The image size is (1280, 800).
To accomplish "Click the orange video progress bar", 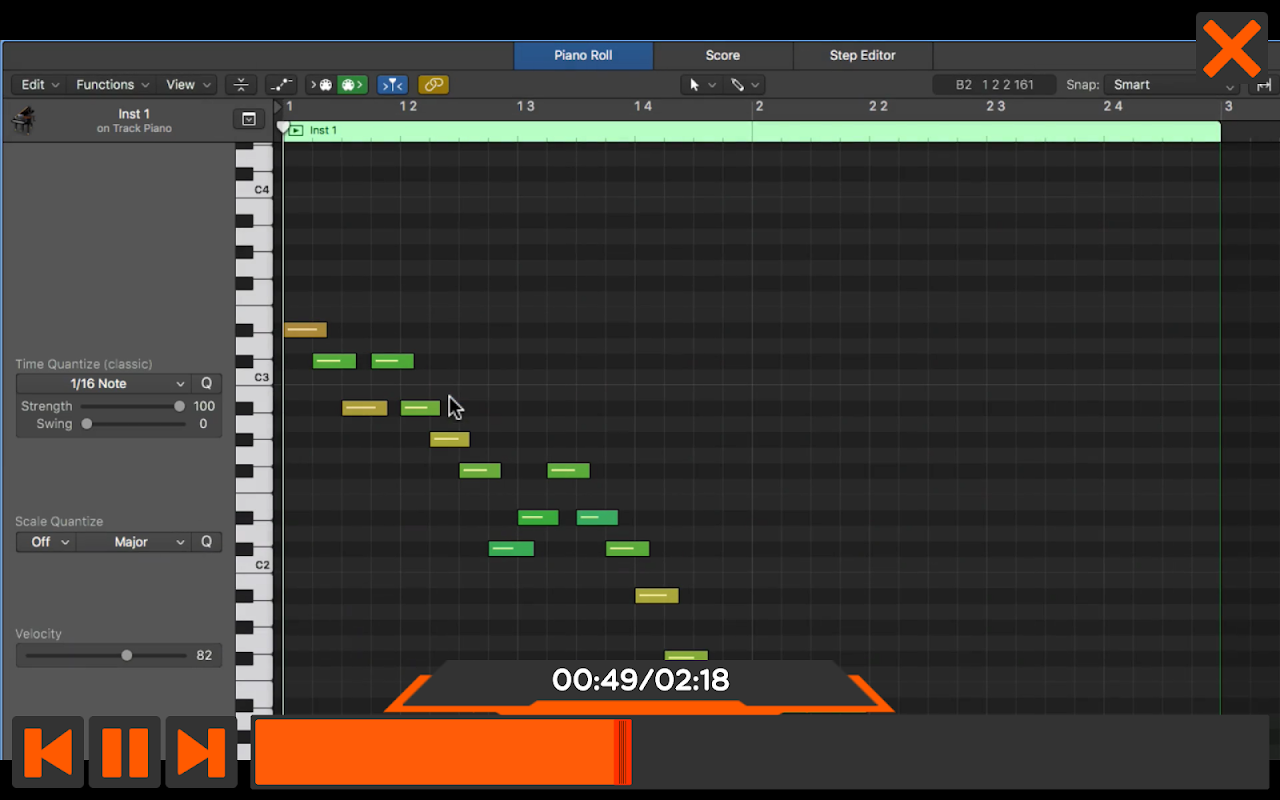I will click(443, 752).
